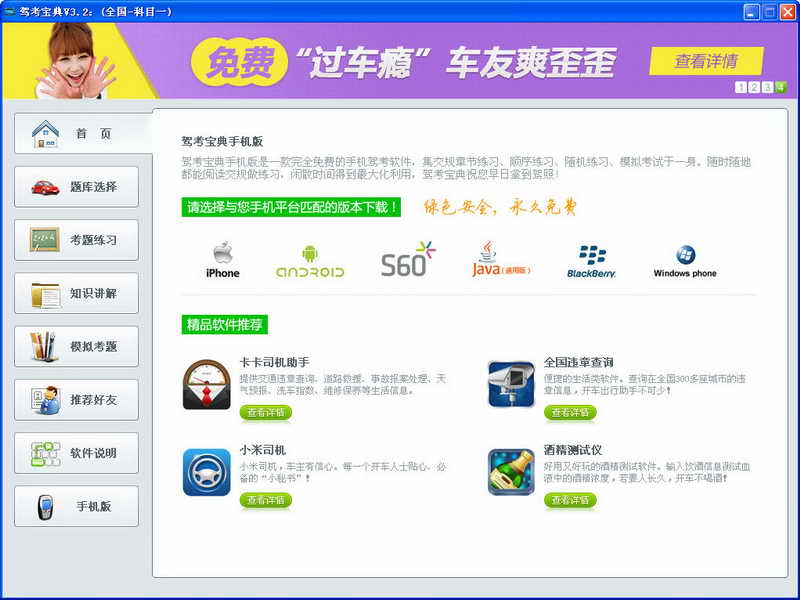Click the 全国违章查询 camera icon

tap(511, 384)
